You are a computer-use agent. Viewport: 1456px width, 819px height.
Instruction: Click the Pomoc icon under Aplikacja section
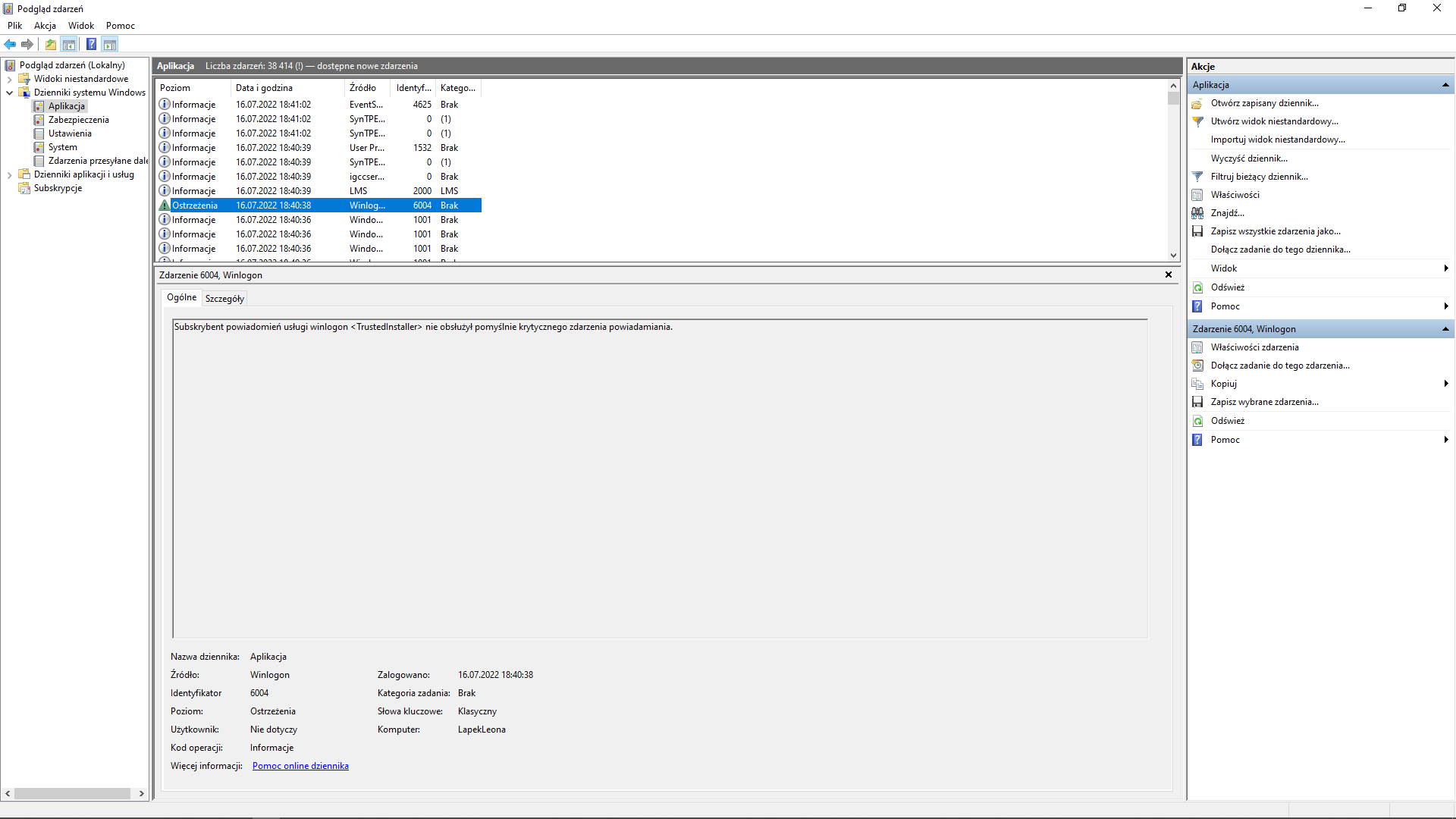tap(1197, 306)
